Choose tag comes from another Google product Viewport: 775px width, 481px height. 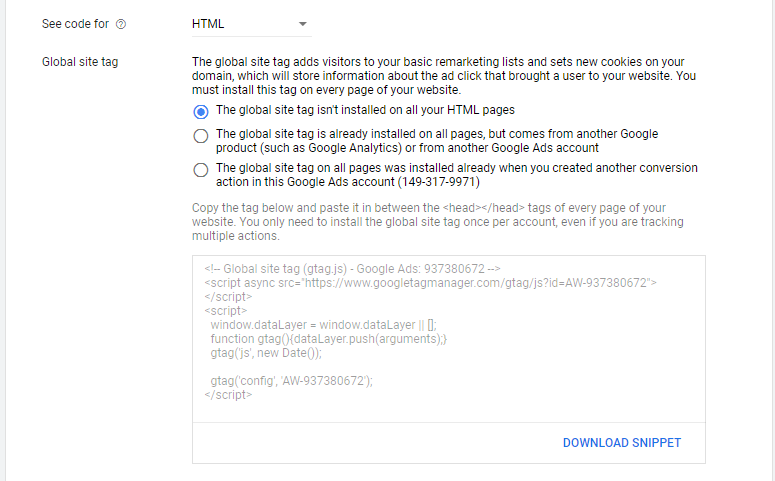[x=201, y=135]
